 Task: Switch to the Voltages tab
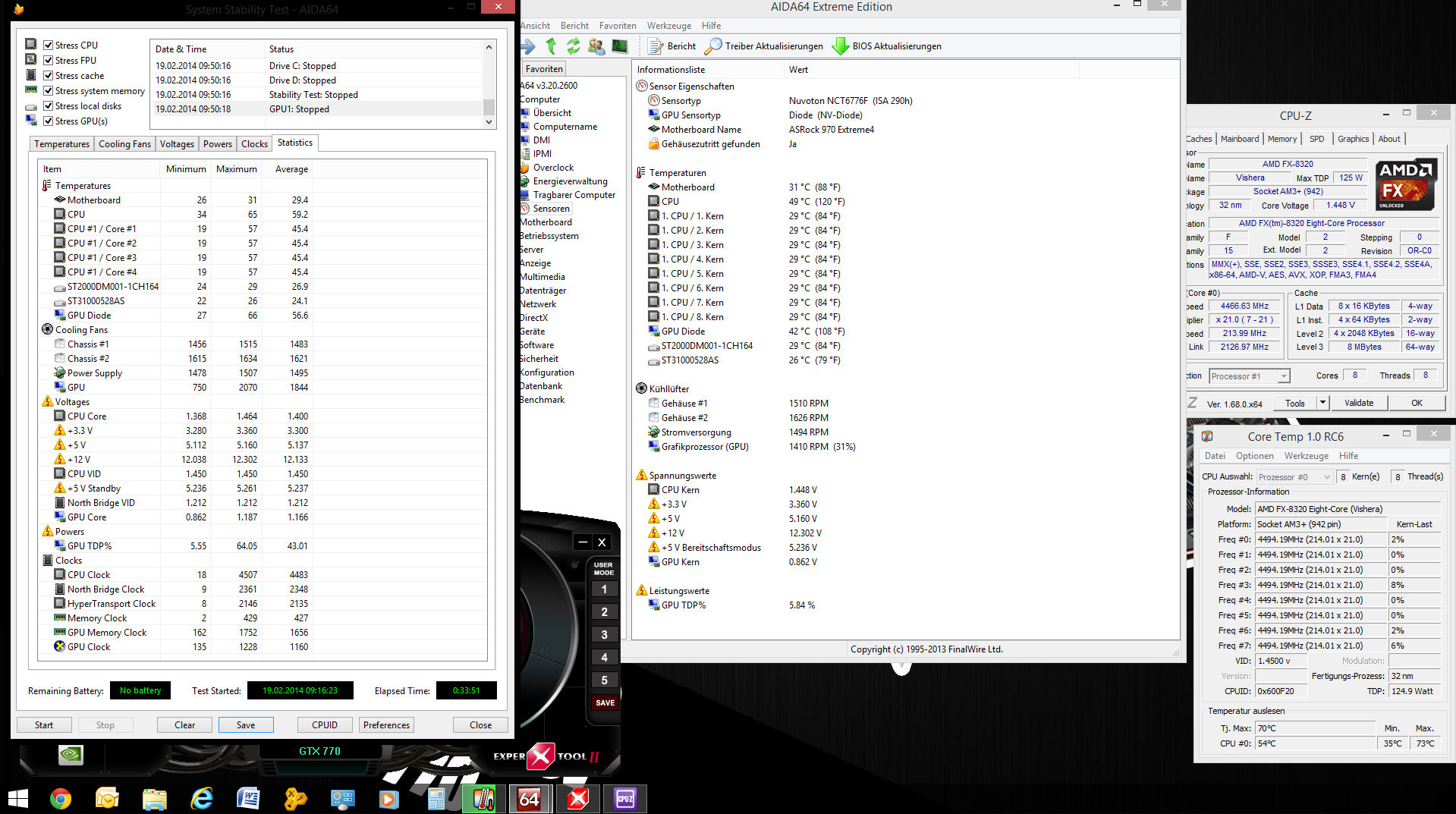tap(177, 144)
